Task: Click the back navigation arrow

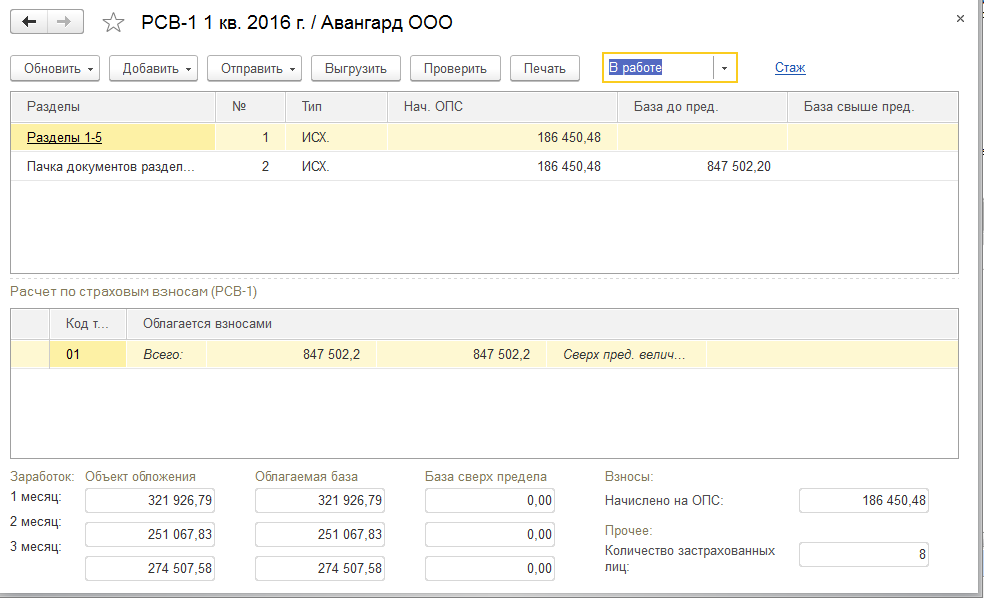Action: point(29,21)
